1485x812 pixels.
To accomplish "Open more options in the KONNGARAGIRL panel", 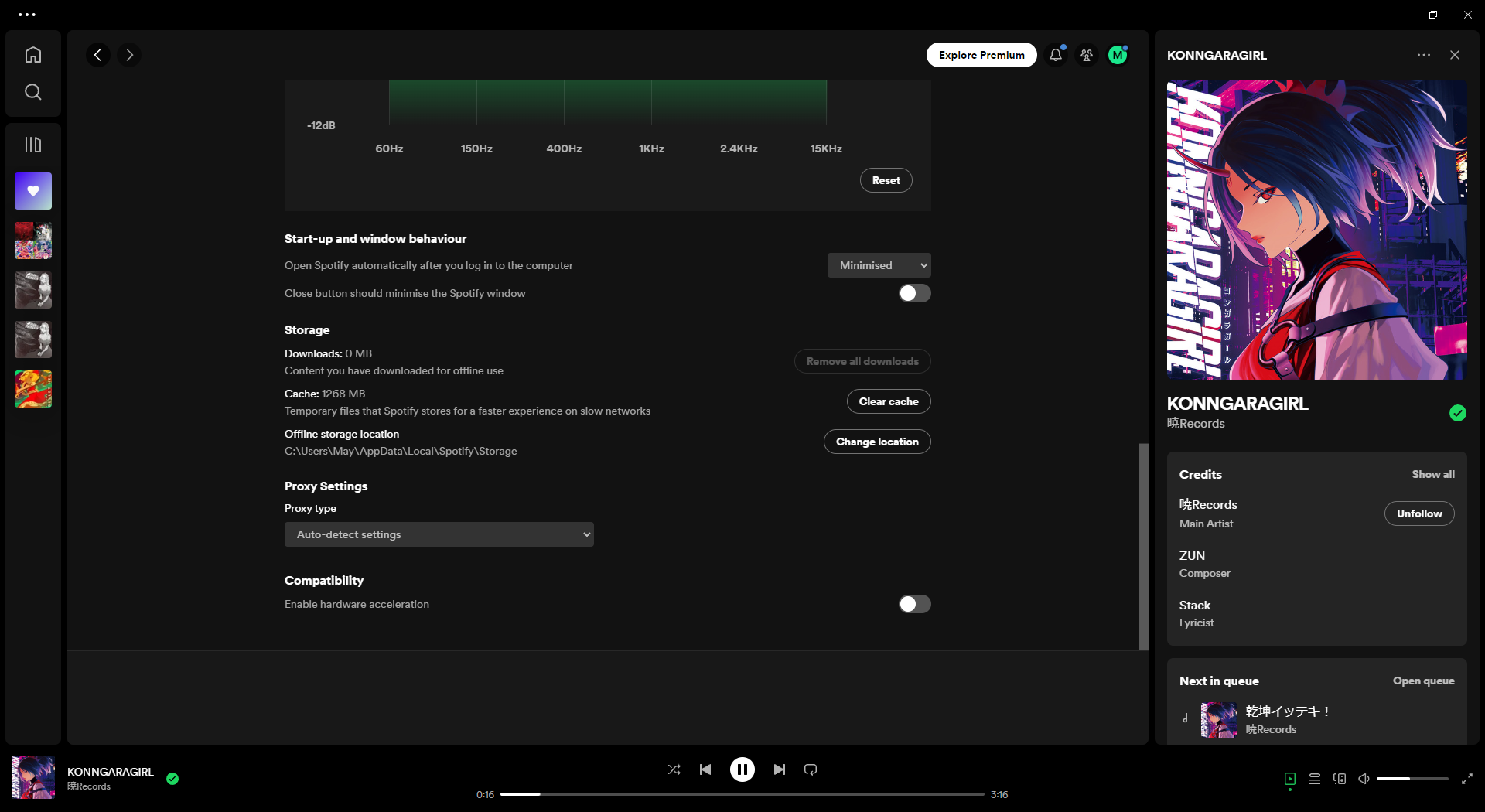I will click(x=1424, y=55).
